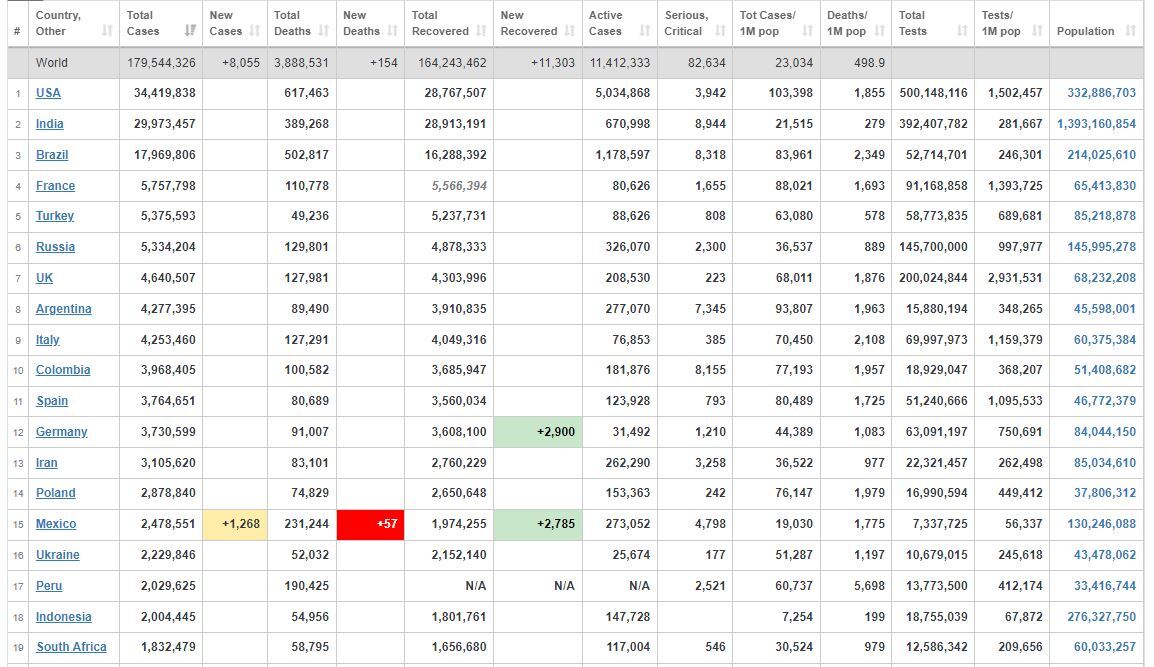
Task: Open the Peru country link
Action: (x=49, y=585)
